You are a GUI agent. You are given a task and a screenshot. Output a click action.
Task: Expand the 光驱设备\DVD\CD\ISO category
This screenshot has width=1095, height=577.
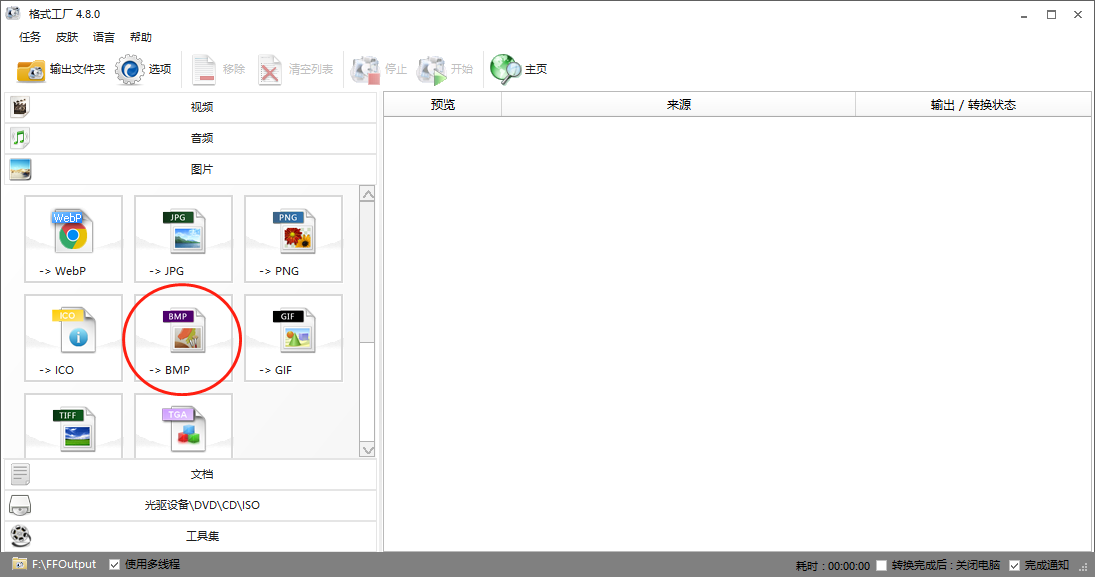tap(191, 505)
